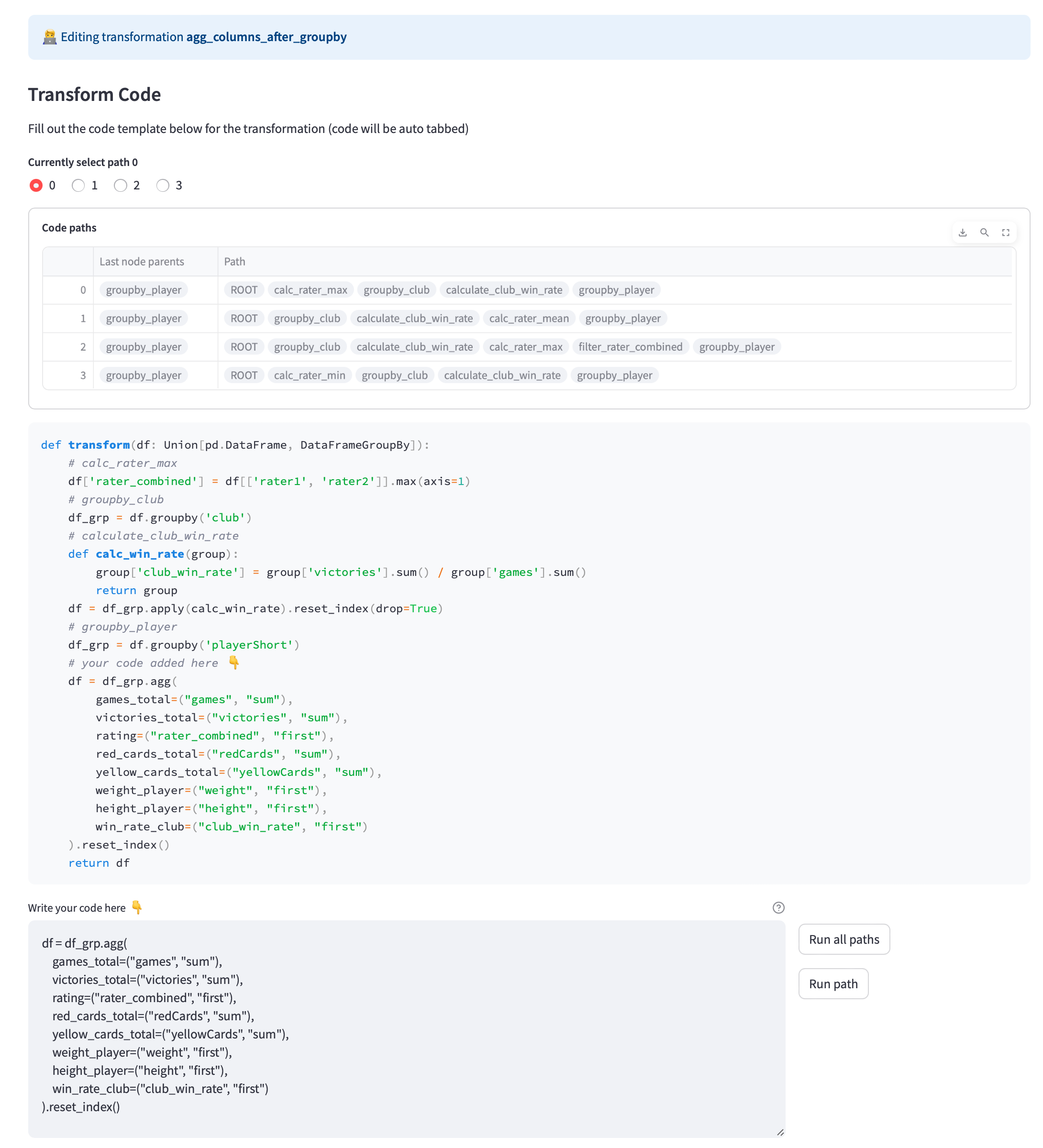Click the Last node parents column header
This screenshot has width=1043, height=1148.
[142, 261]
